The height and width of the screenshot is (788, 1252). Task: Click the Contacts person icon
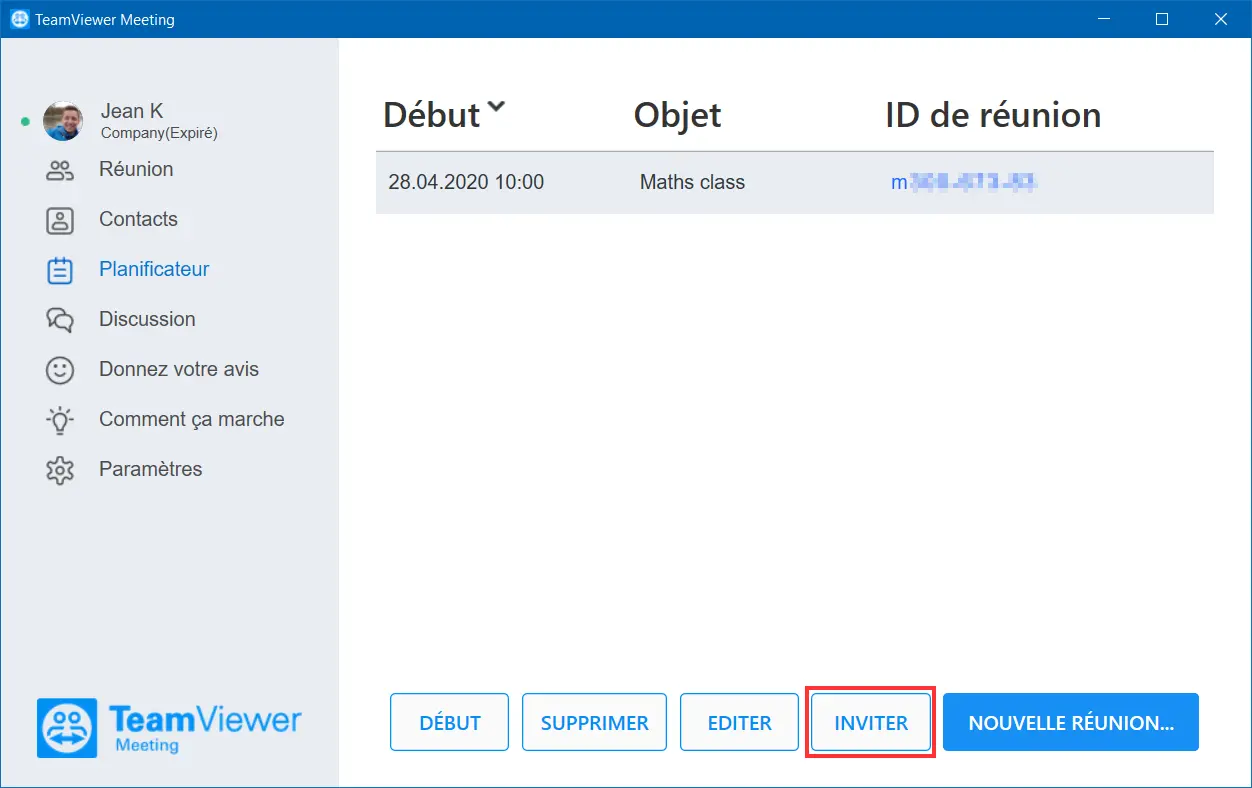click(60, 220)
